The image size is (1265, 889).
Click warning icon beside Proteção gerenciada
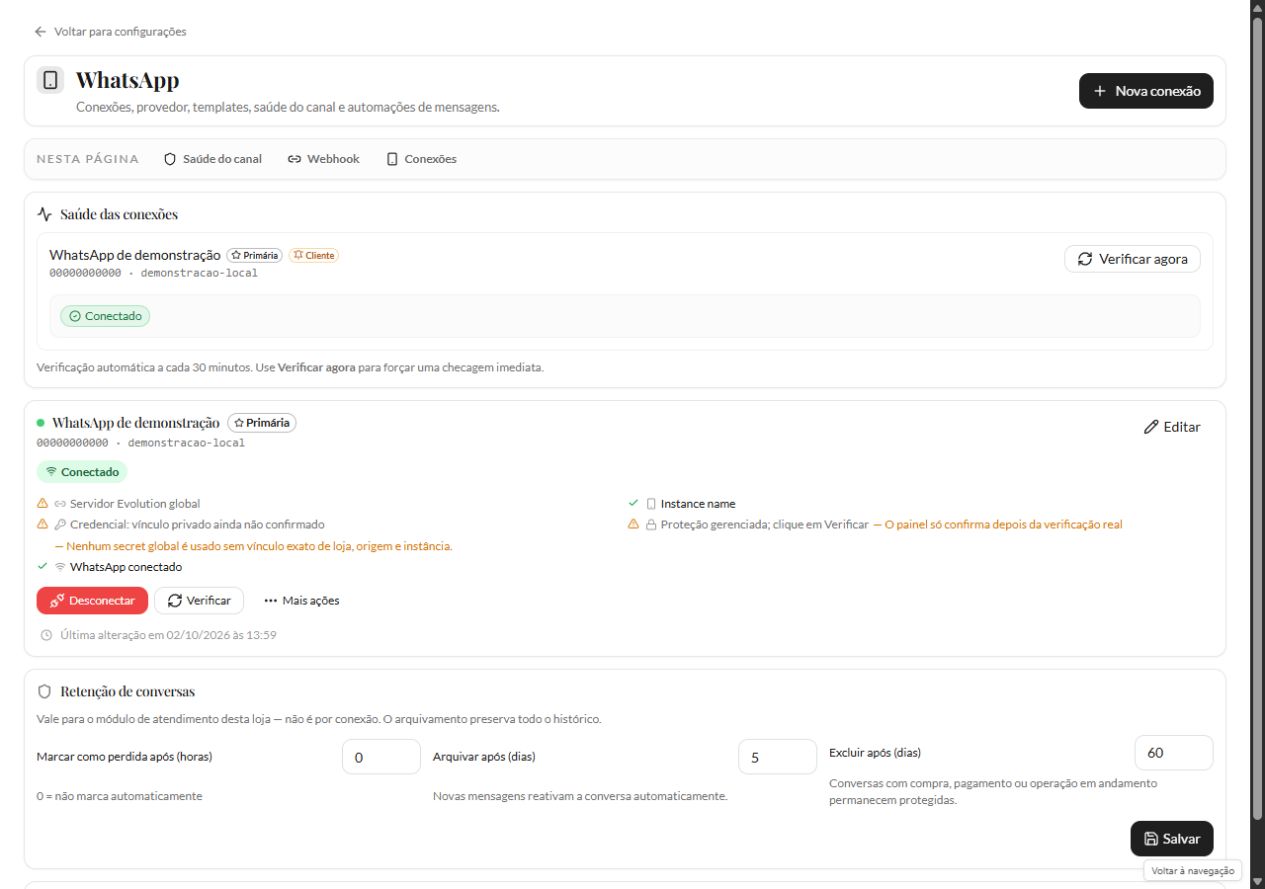point(633,524)
